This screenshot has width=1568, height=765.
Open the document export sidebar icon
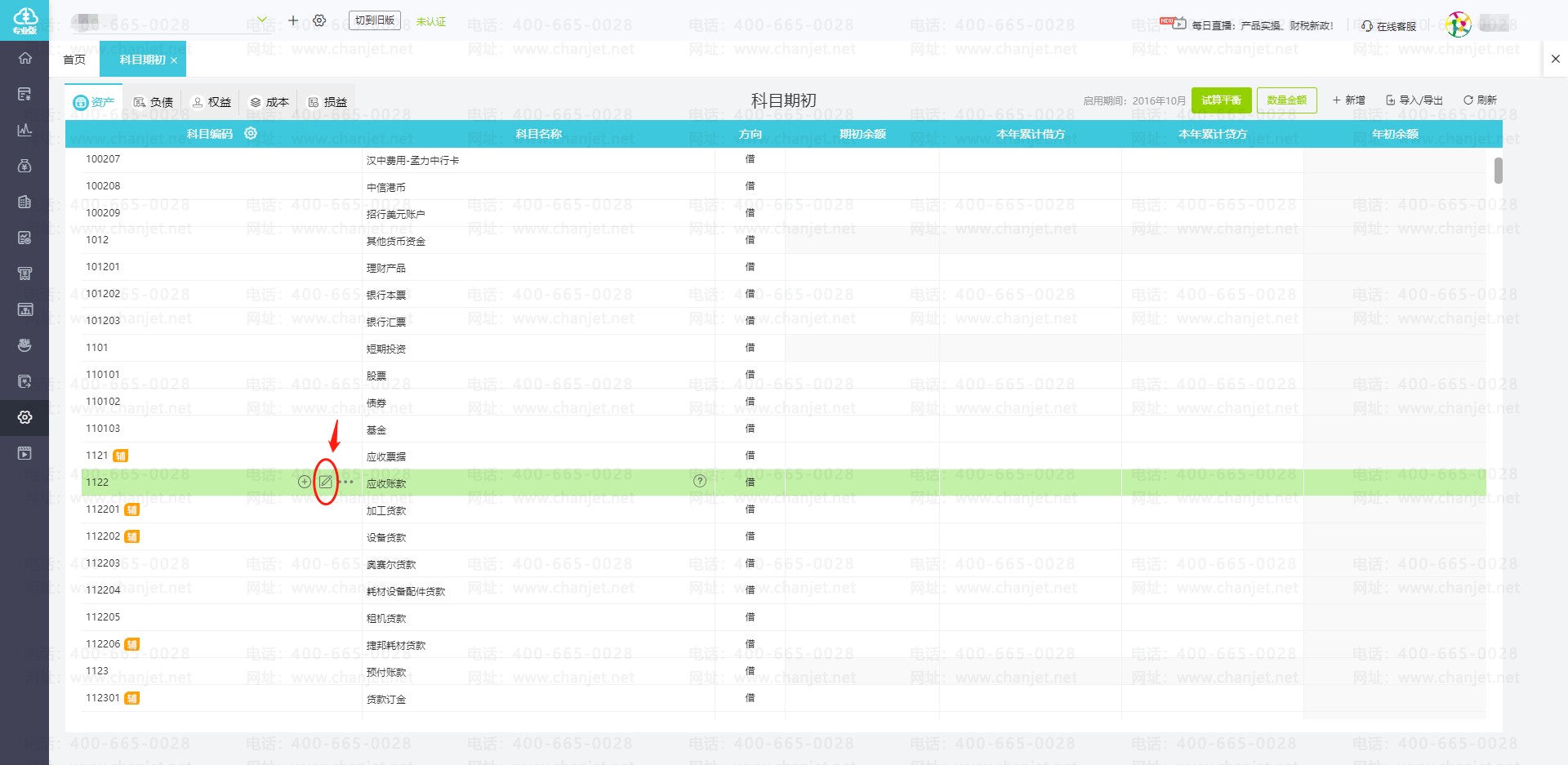tap(24, 381)
